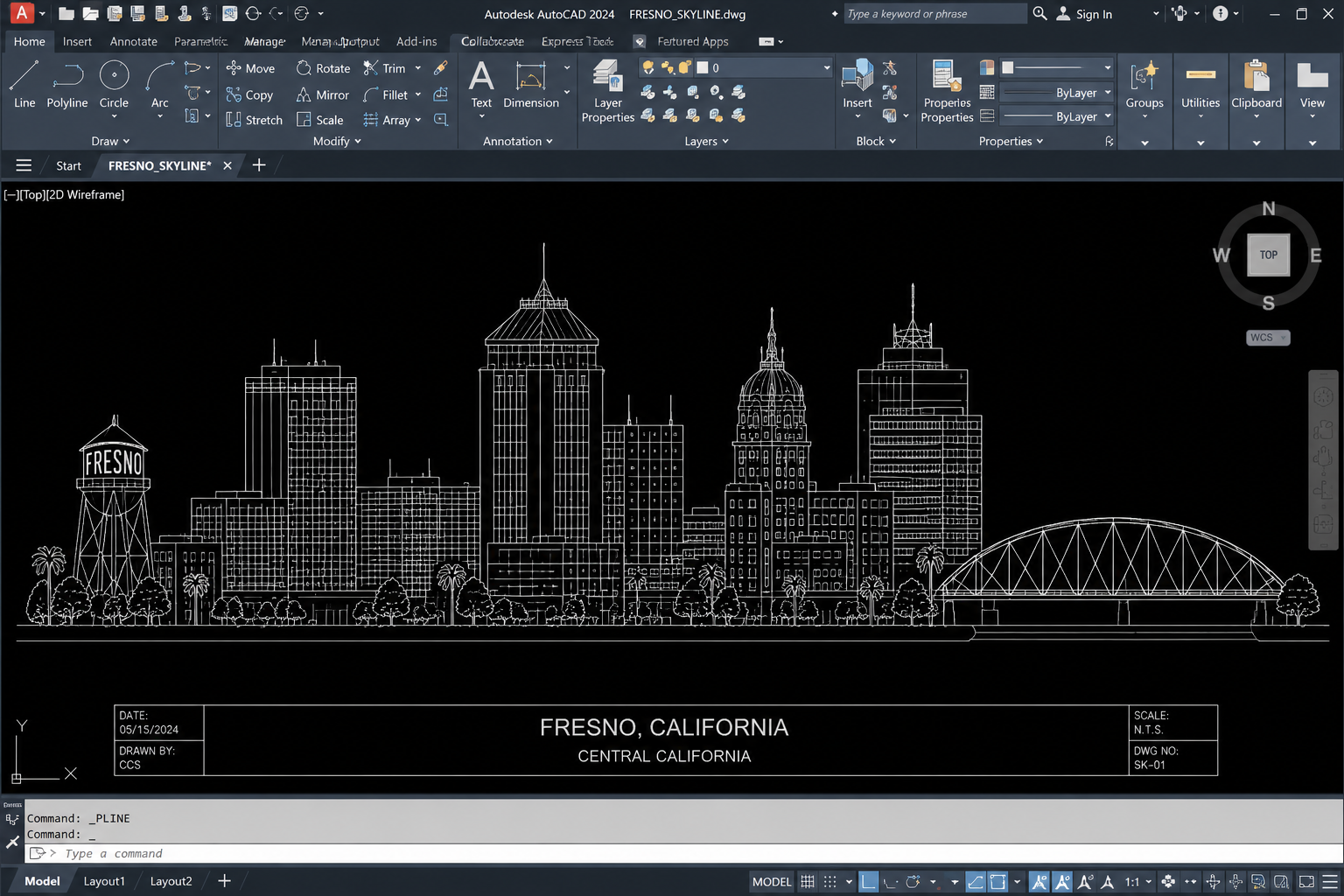The image size is (1344, 896).
Task: Expand the Draw panel
Action: (x=110, y=141)
